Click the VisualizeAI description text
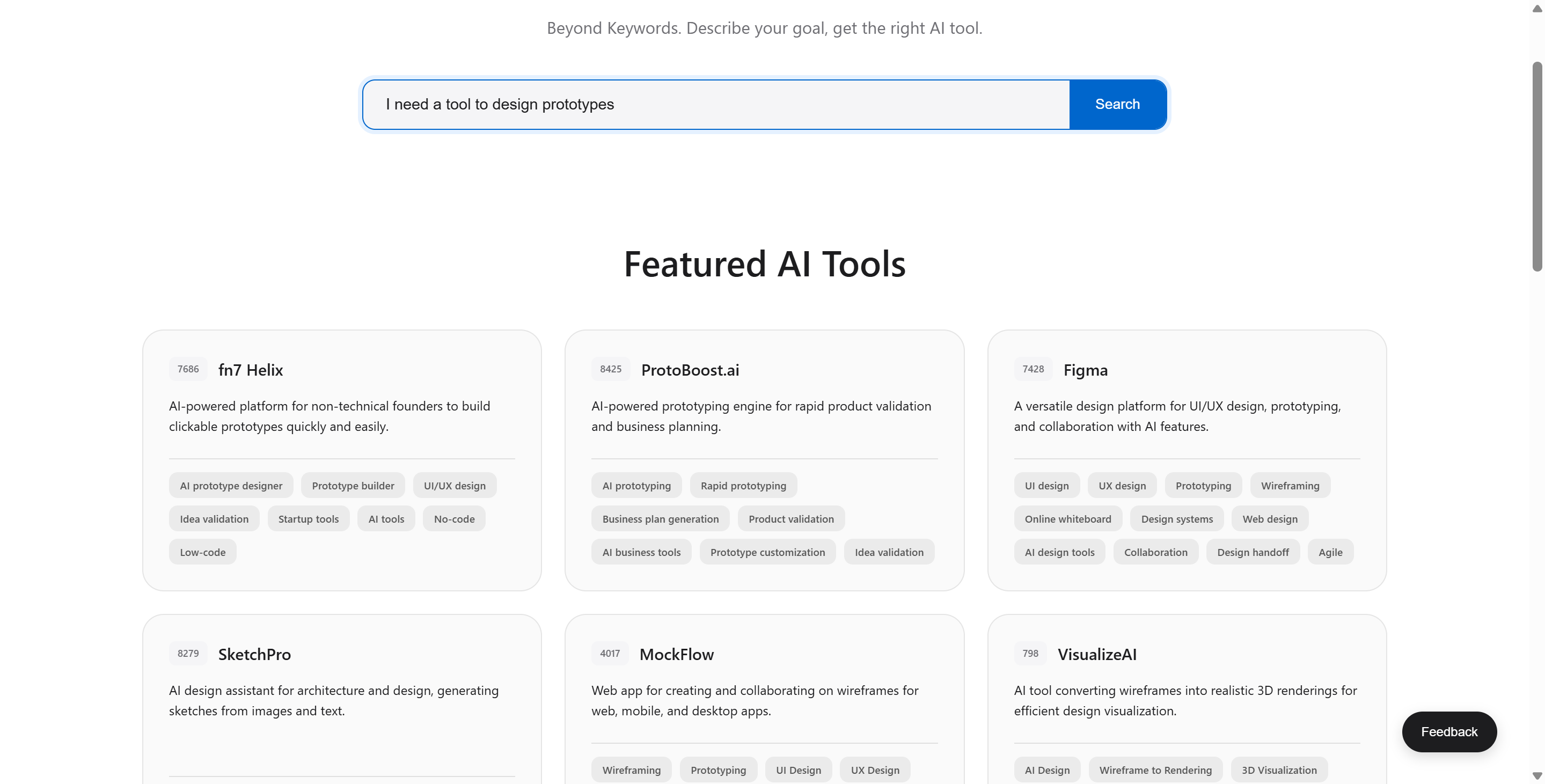The image size is (1545, 784). click(1185, 700)
